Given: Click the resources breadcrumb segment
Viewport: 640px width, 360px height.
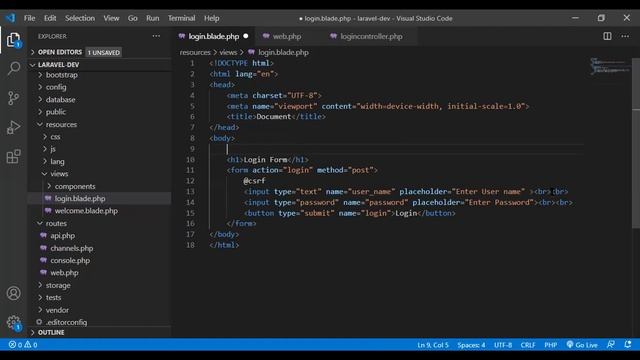Looking at the screenshot, I should click(x=195, y=52).
